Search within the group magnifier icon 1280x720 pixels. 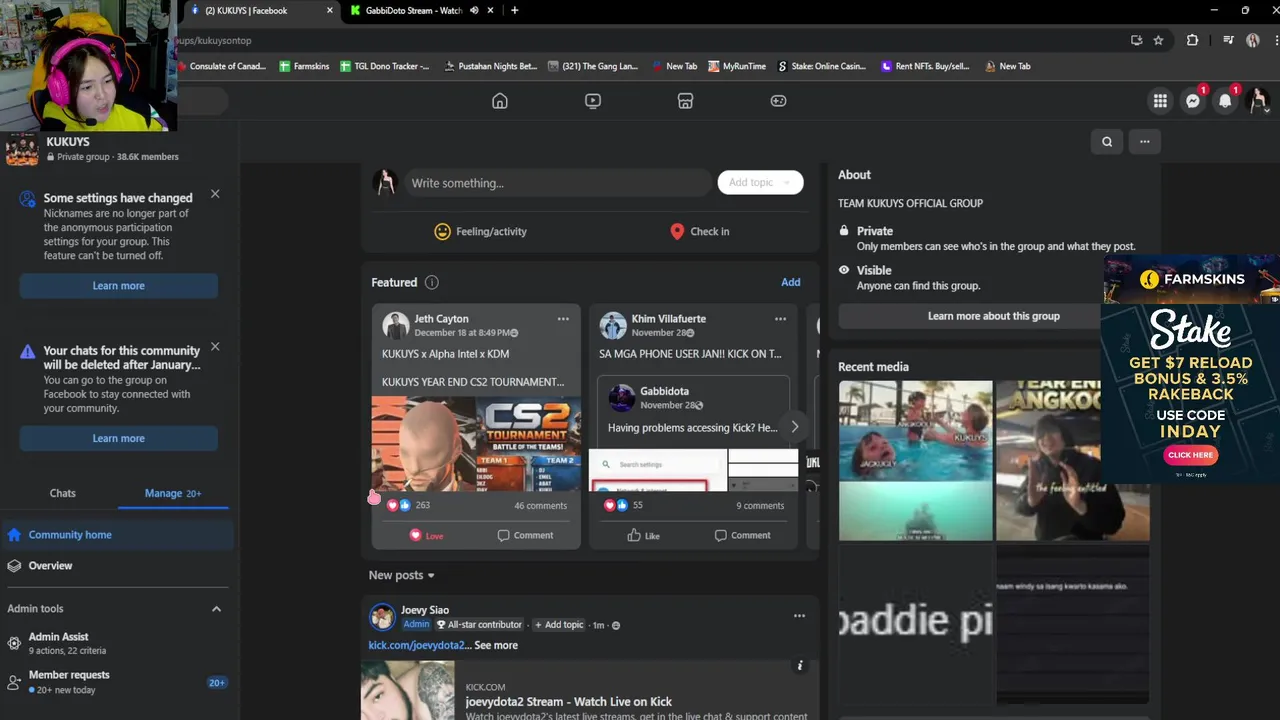point(1107,142)
